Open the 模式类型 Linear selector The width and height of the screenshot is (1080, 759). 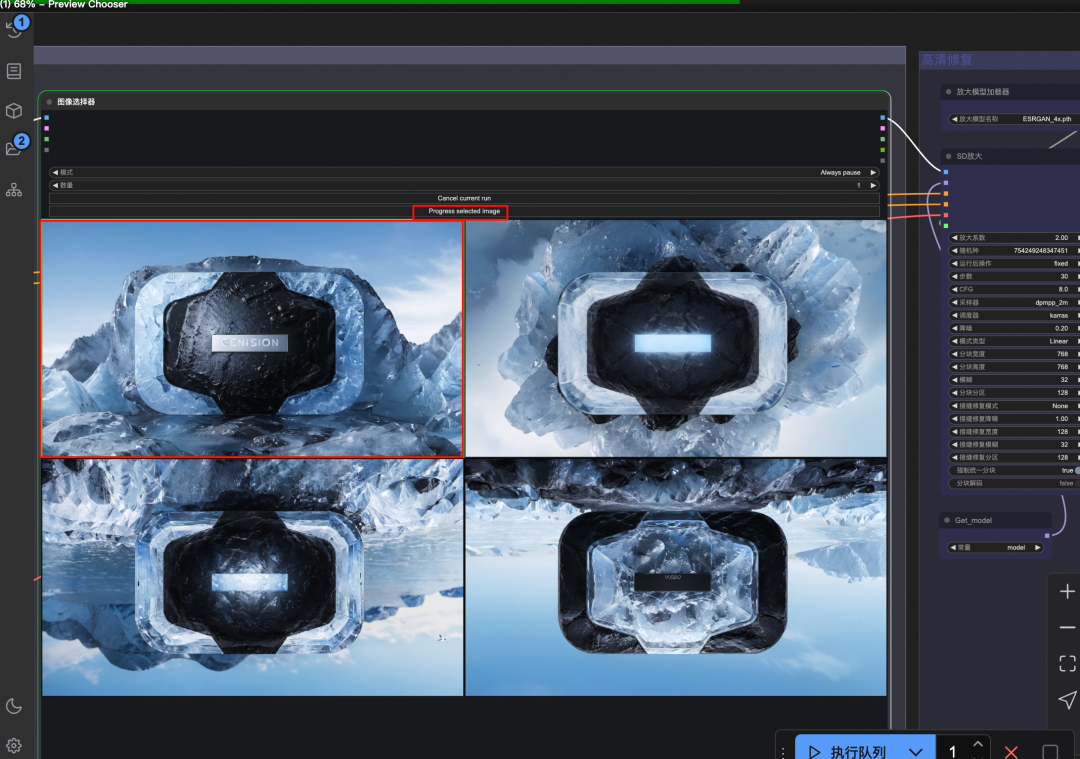pos(1014,341)
